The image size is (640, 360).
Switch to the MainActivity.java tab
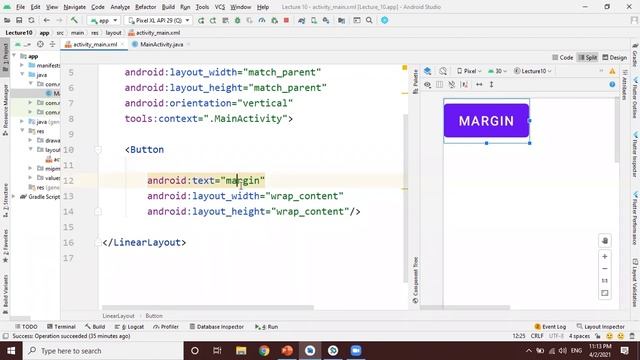pos(161,44)
